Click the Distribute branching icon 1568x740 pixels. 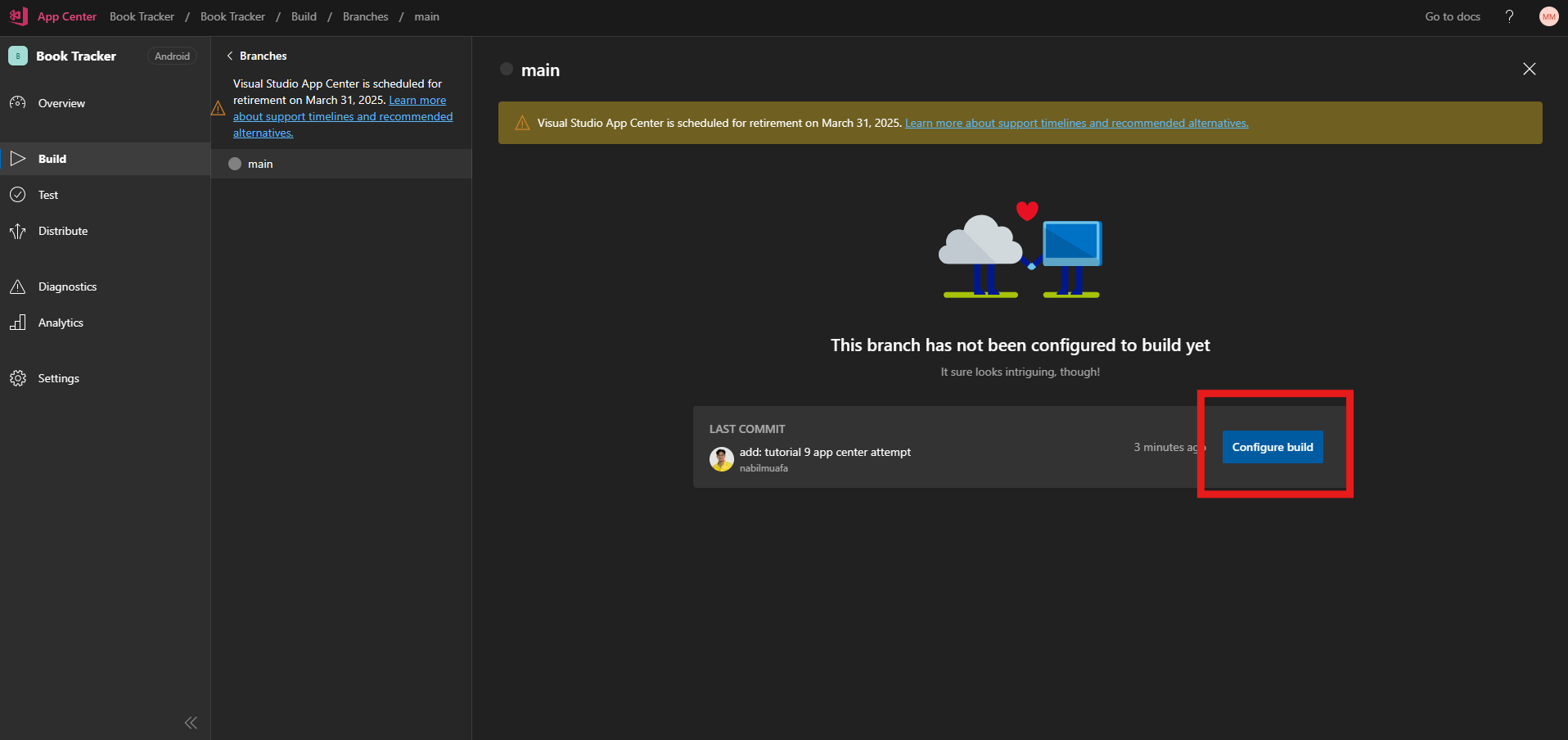coord(18,231)
